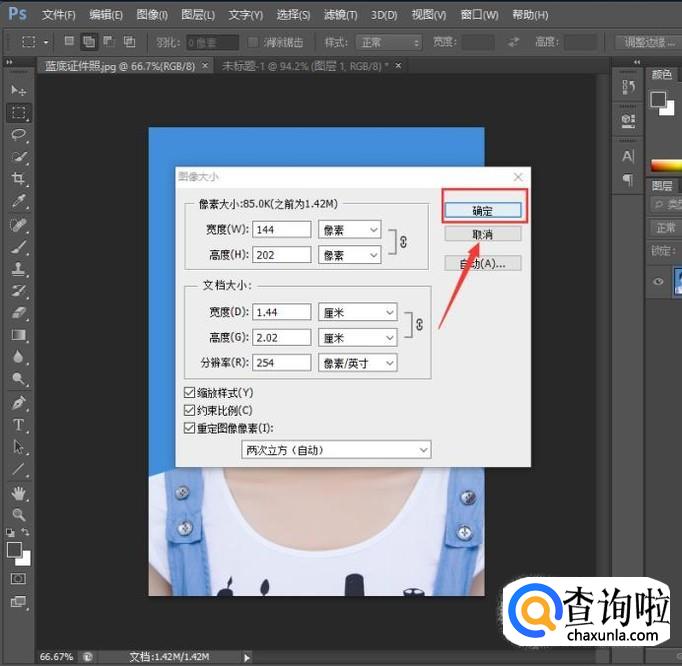Viewport: 682px width, 666px height.
Task: Click the 确定 button
Action: [483, 210]
